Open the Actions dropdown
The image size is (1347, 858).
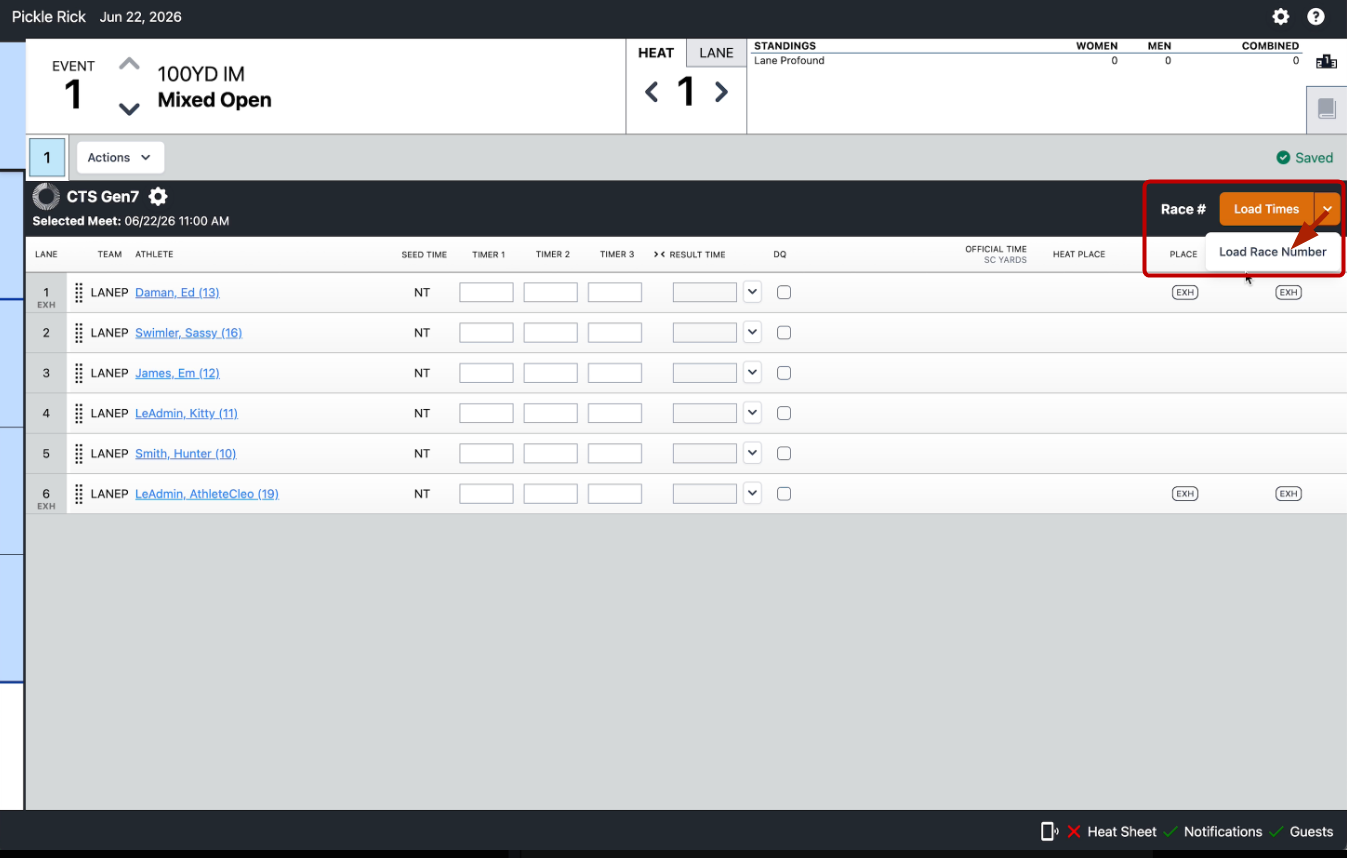(120, 157)
